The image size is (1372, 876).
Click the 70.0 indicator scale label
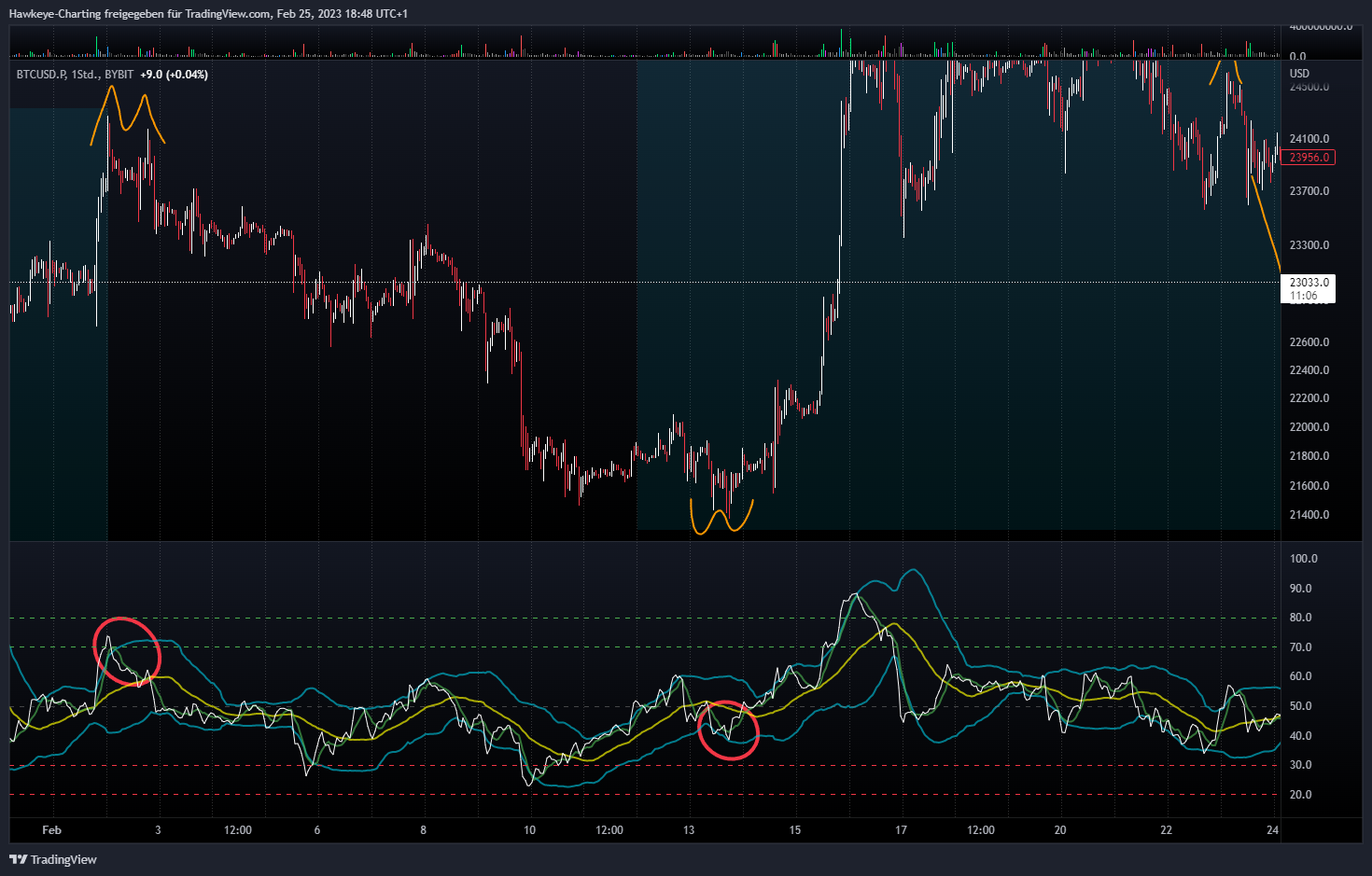[x=1301, y=647]
